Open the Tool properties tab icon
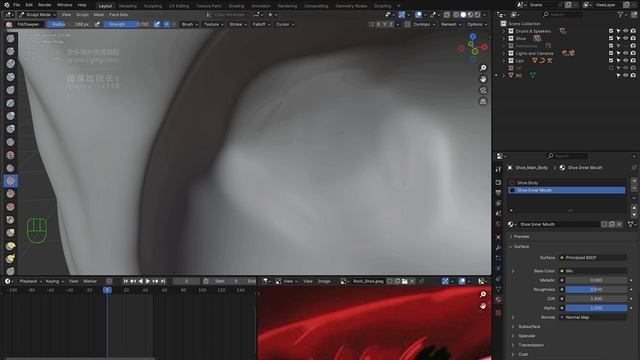The width and height of the screenshot is (640, 360). pyautogui.click(x=498, y=169)
